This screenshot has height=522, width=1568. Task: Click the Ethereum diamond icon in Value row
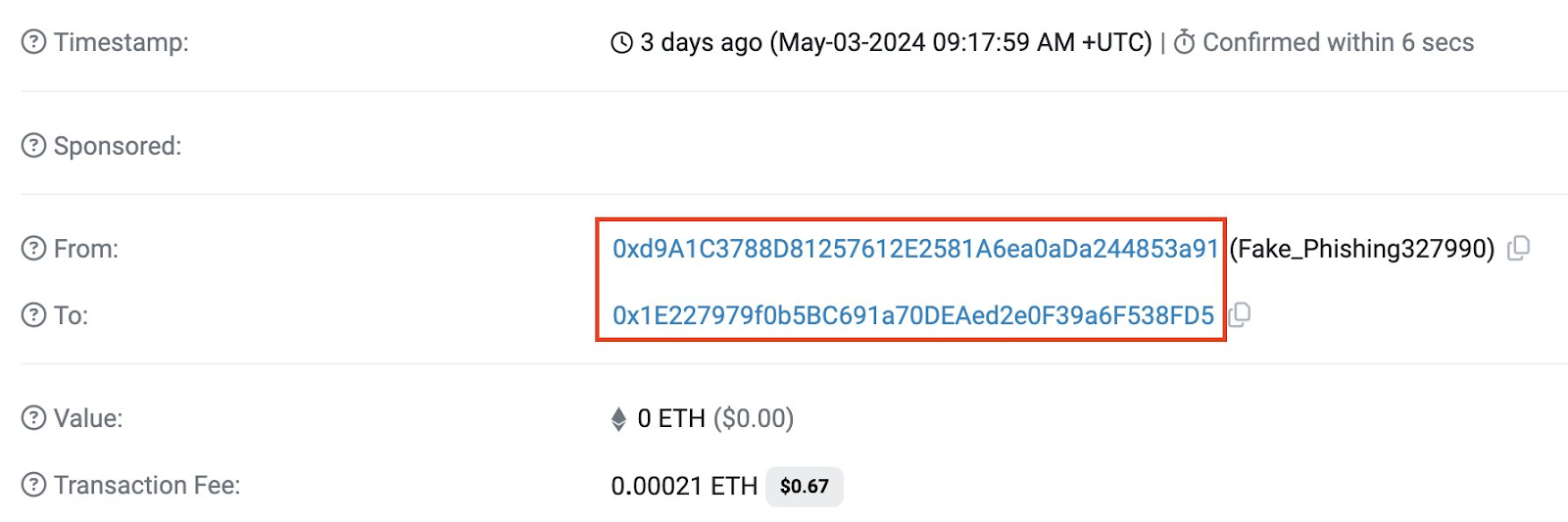point(618,419)
